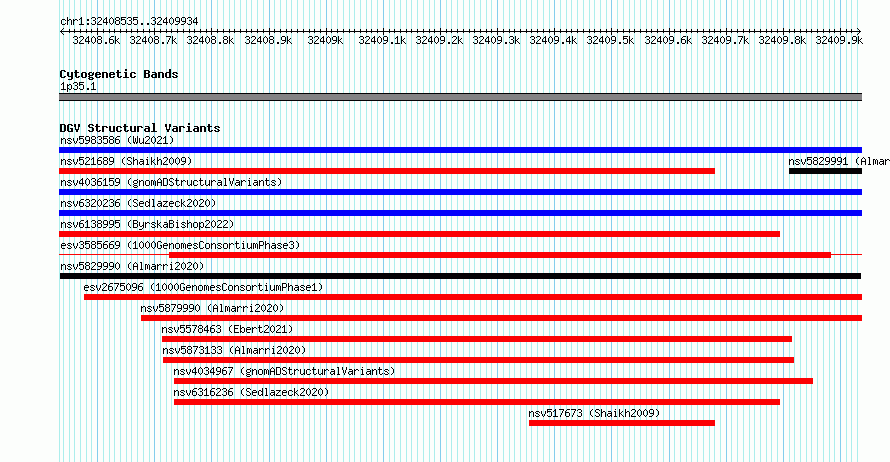Click the blue bar under nsv4036159
The height and width of the screenshot is (462, 890).
460,192
